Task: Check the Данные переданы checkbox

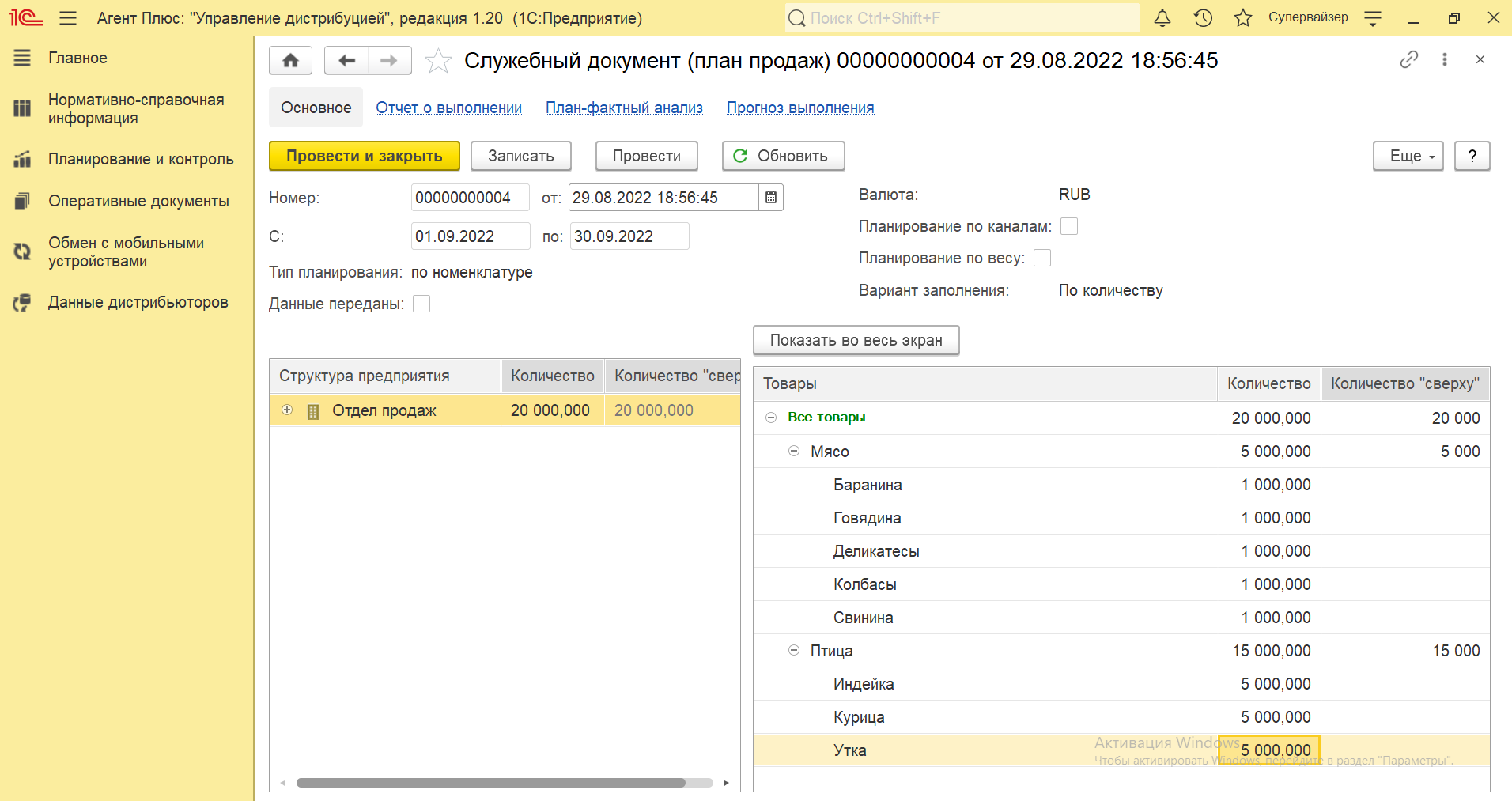Action: (421, 304)
